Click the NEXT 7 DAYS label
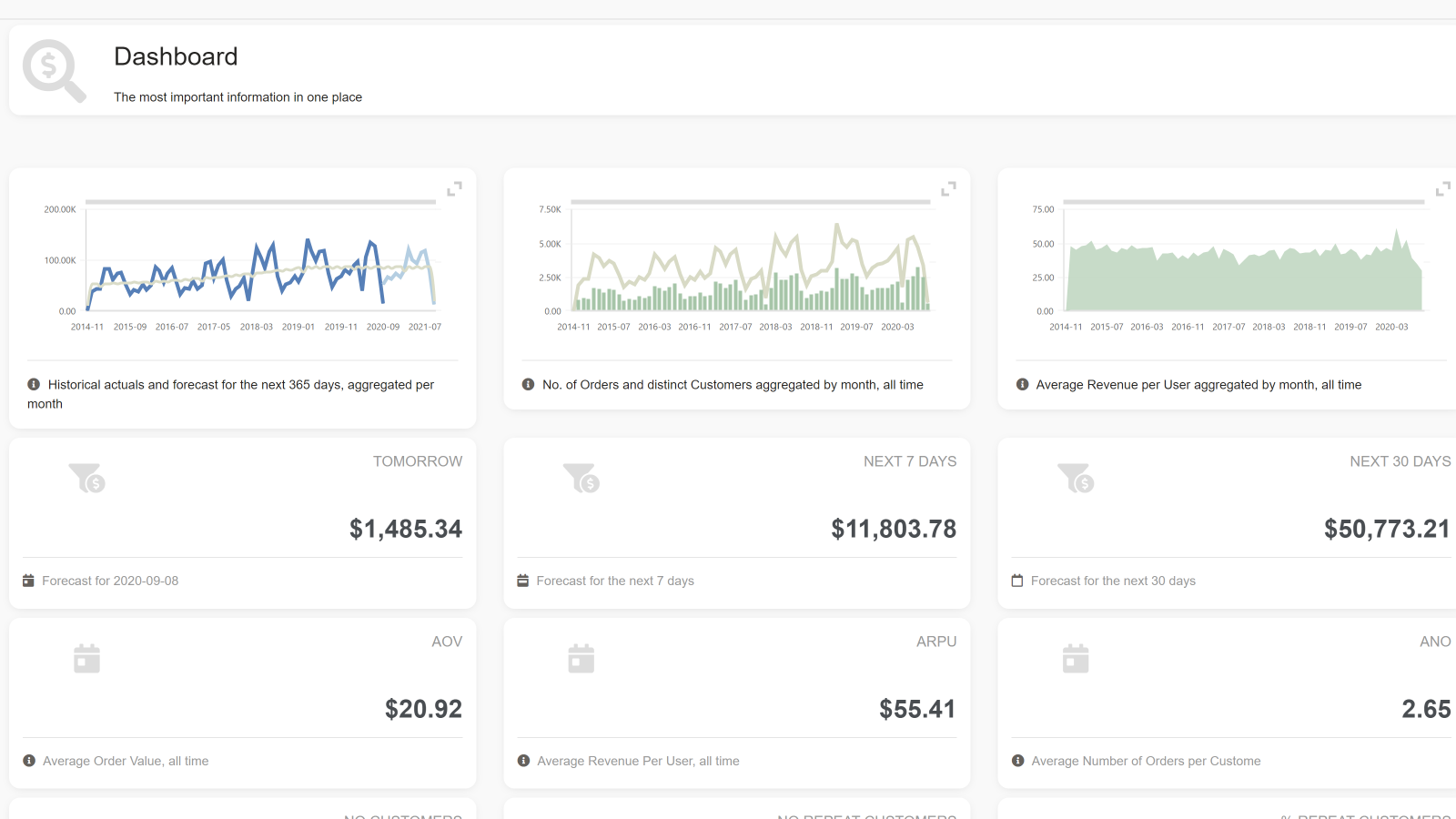 (x=910, y=461)
